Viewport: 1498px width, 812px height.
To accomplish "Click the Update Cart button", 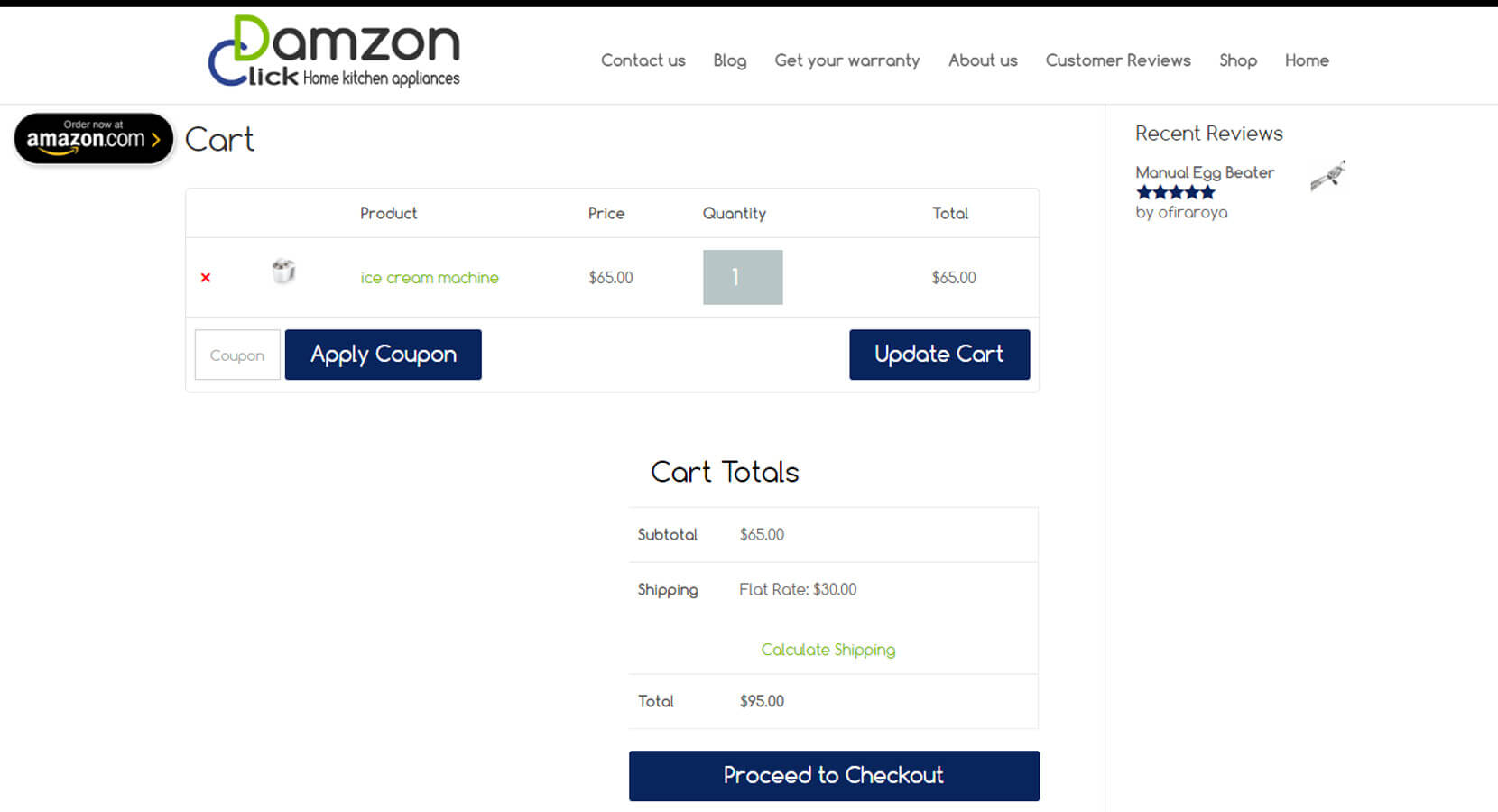I will pyautogui.click(x=939, y=355).
